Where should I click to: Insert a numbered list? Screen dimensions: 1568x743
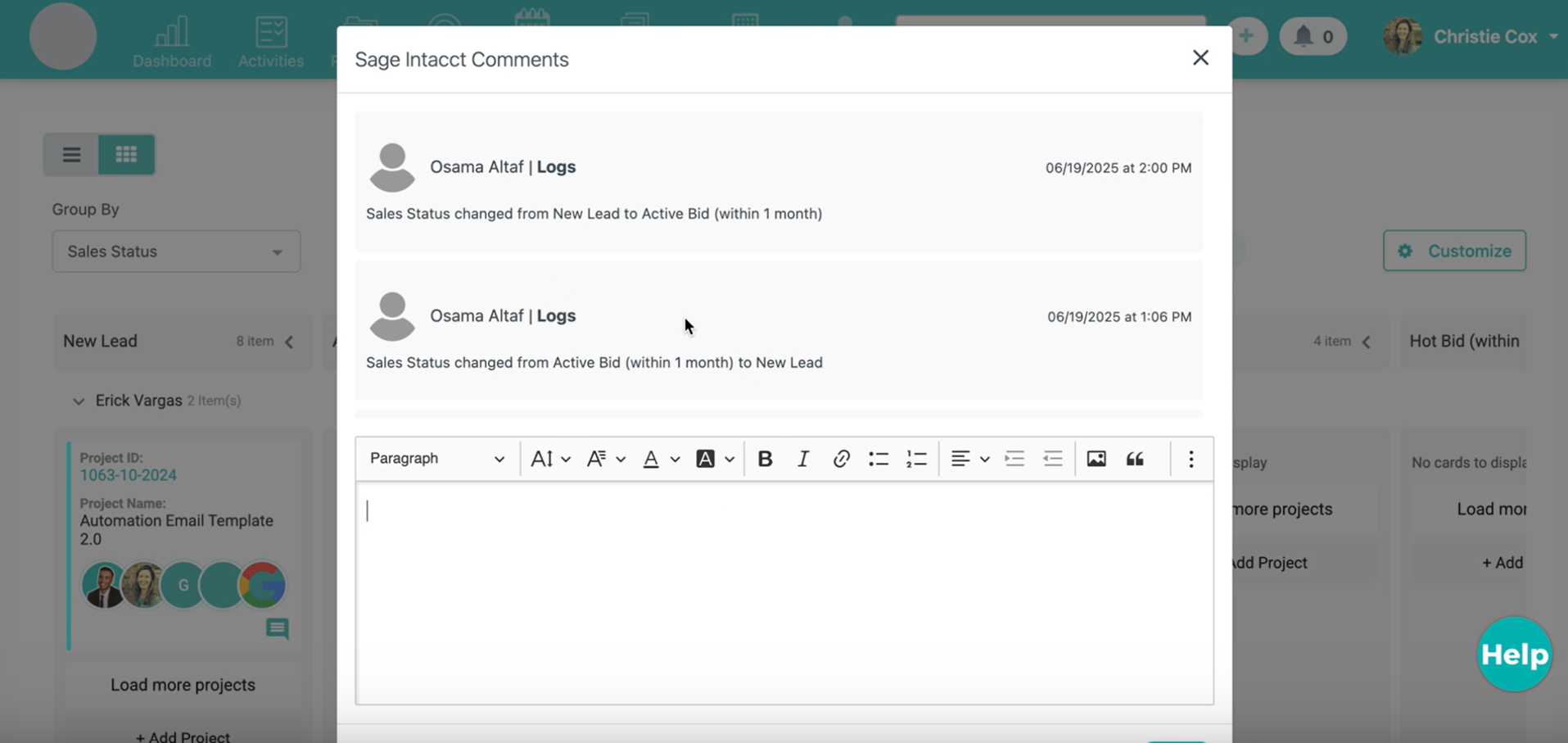(x=916, y=459)
